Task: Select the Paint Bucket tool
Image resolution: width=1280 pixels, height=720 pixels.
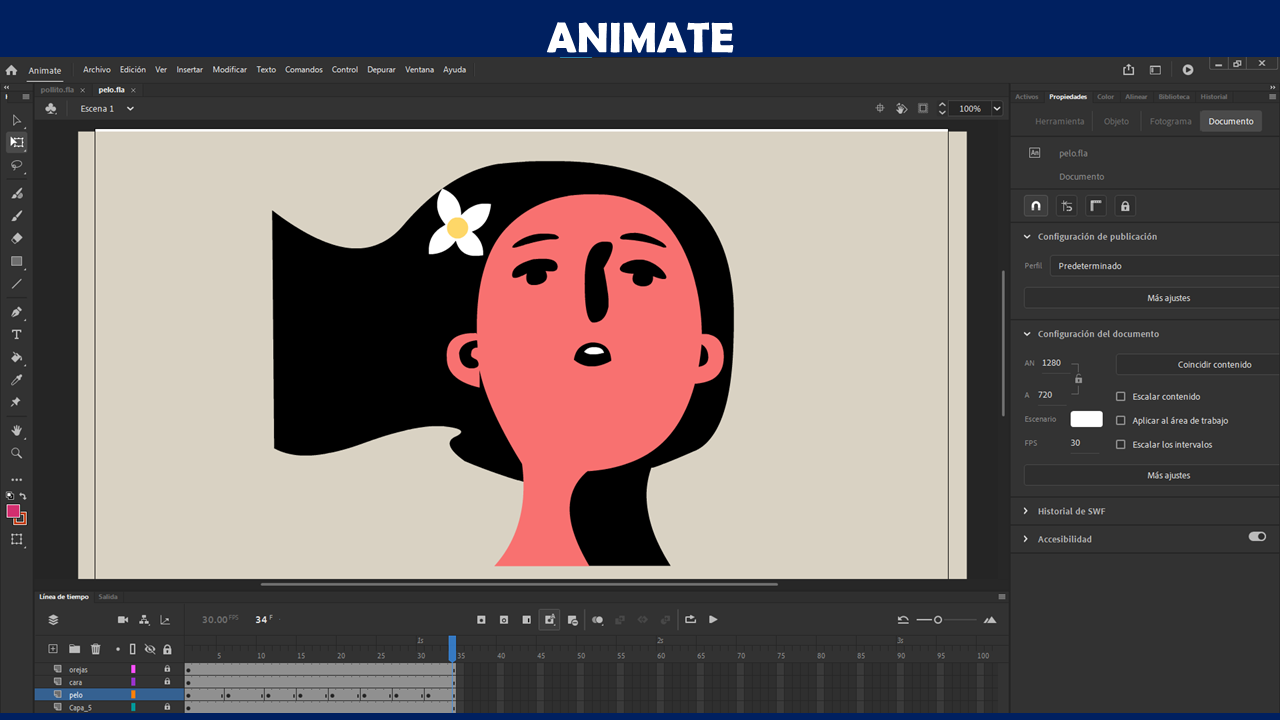Action: [x=17, y=357]
